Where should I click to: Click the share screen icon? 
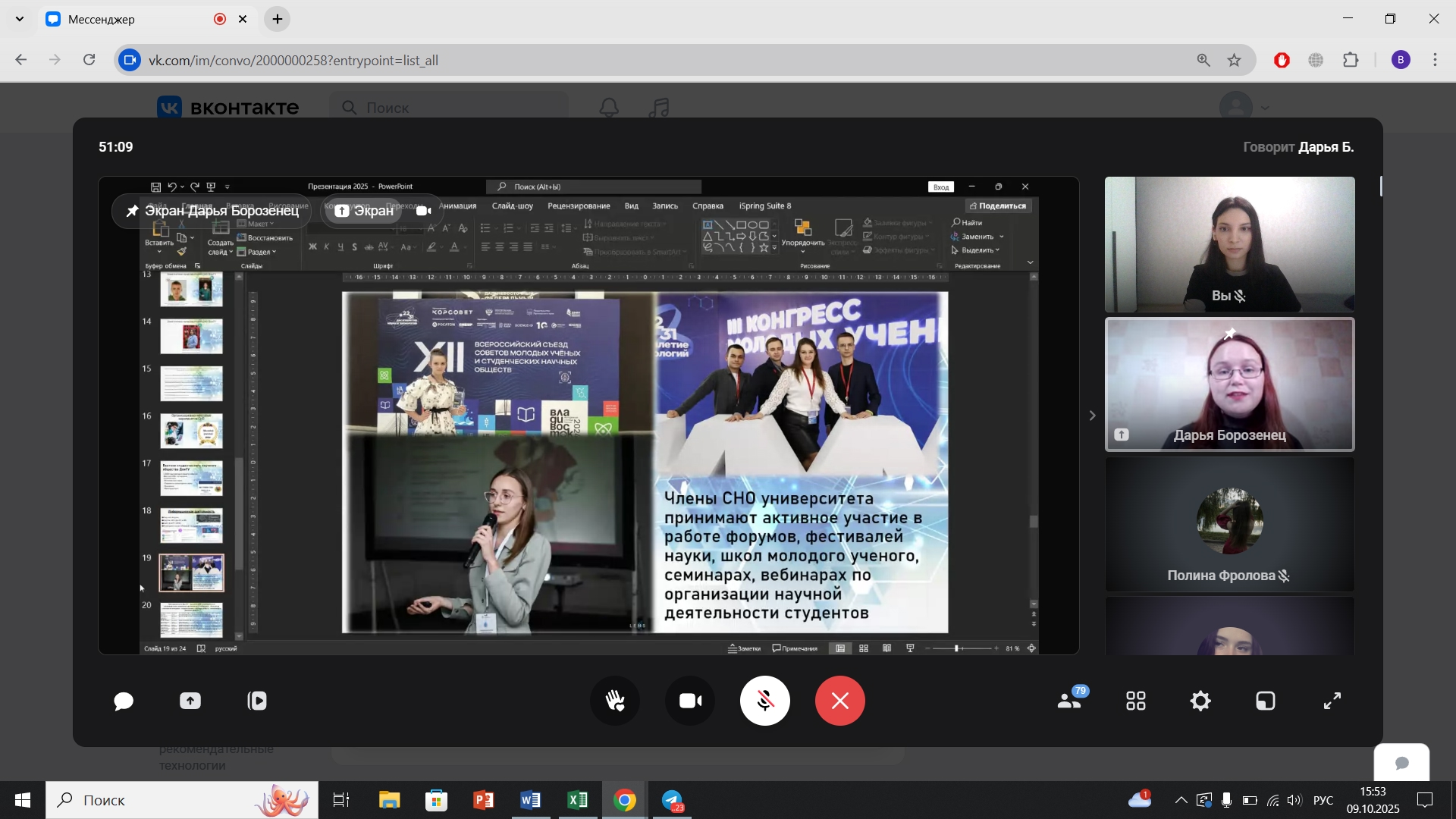pyautogui.click(x=190, y=701)
